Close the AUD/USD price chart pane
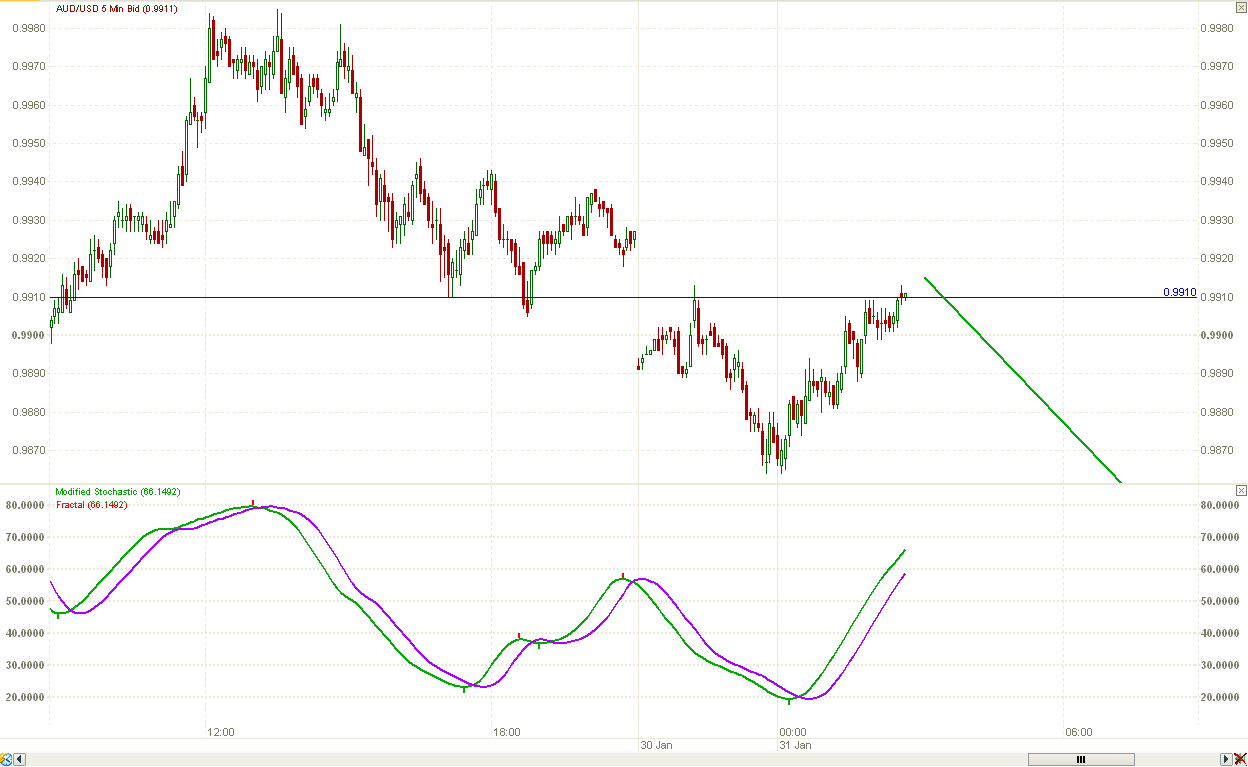 pos(1241,7)
